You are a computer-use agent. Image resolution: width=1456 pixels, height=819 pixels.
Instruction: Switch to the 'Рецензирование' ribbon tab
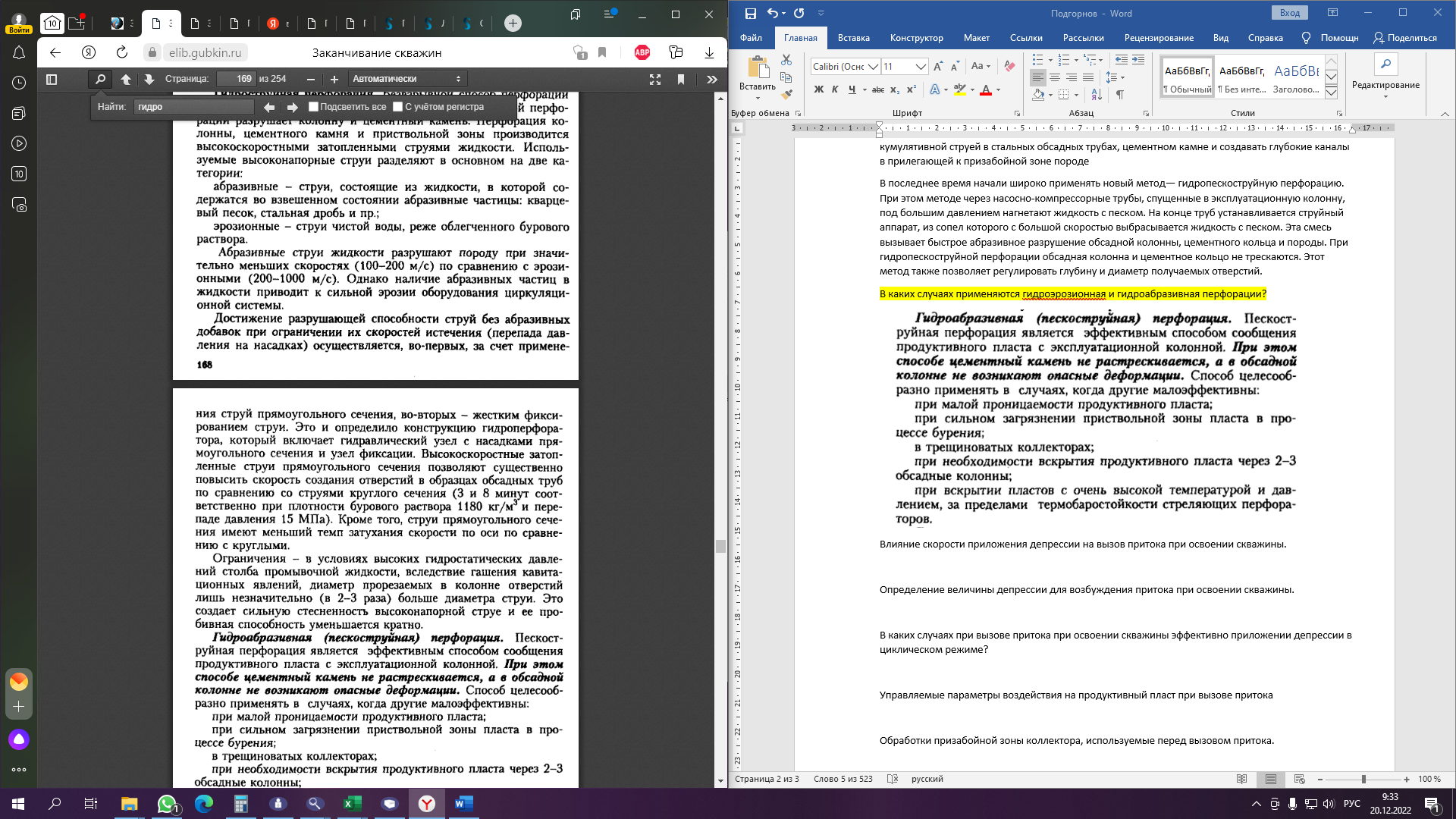[x=1159, y=37]
